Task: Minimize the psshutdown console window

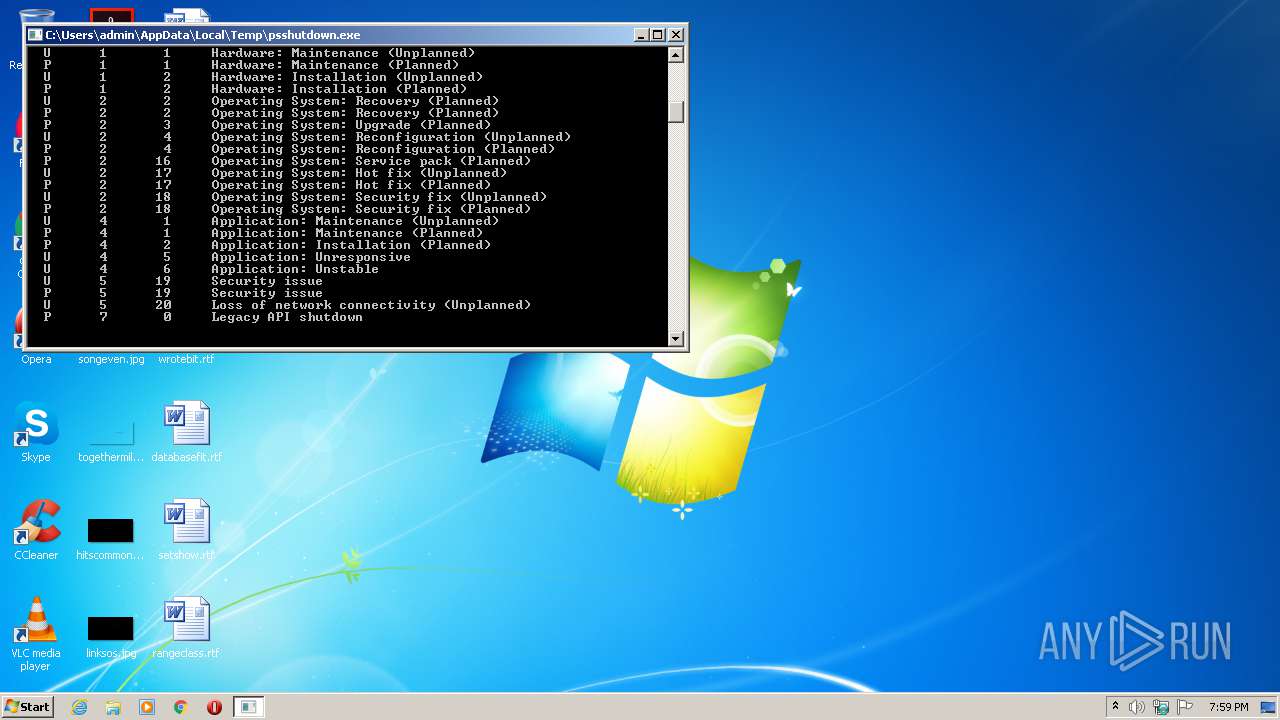Action: click(x=641, y=34)
